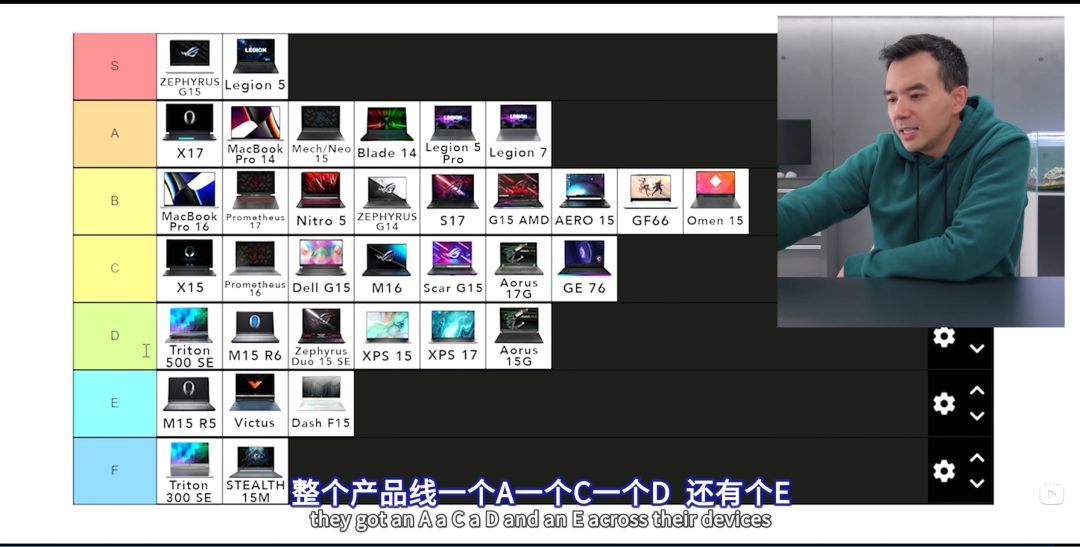1080x547 pixels.
Task: Open settings gear for the D tier row
Action: (x=944, y=337)
